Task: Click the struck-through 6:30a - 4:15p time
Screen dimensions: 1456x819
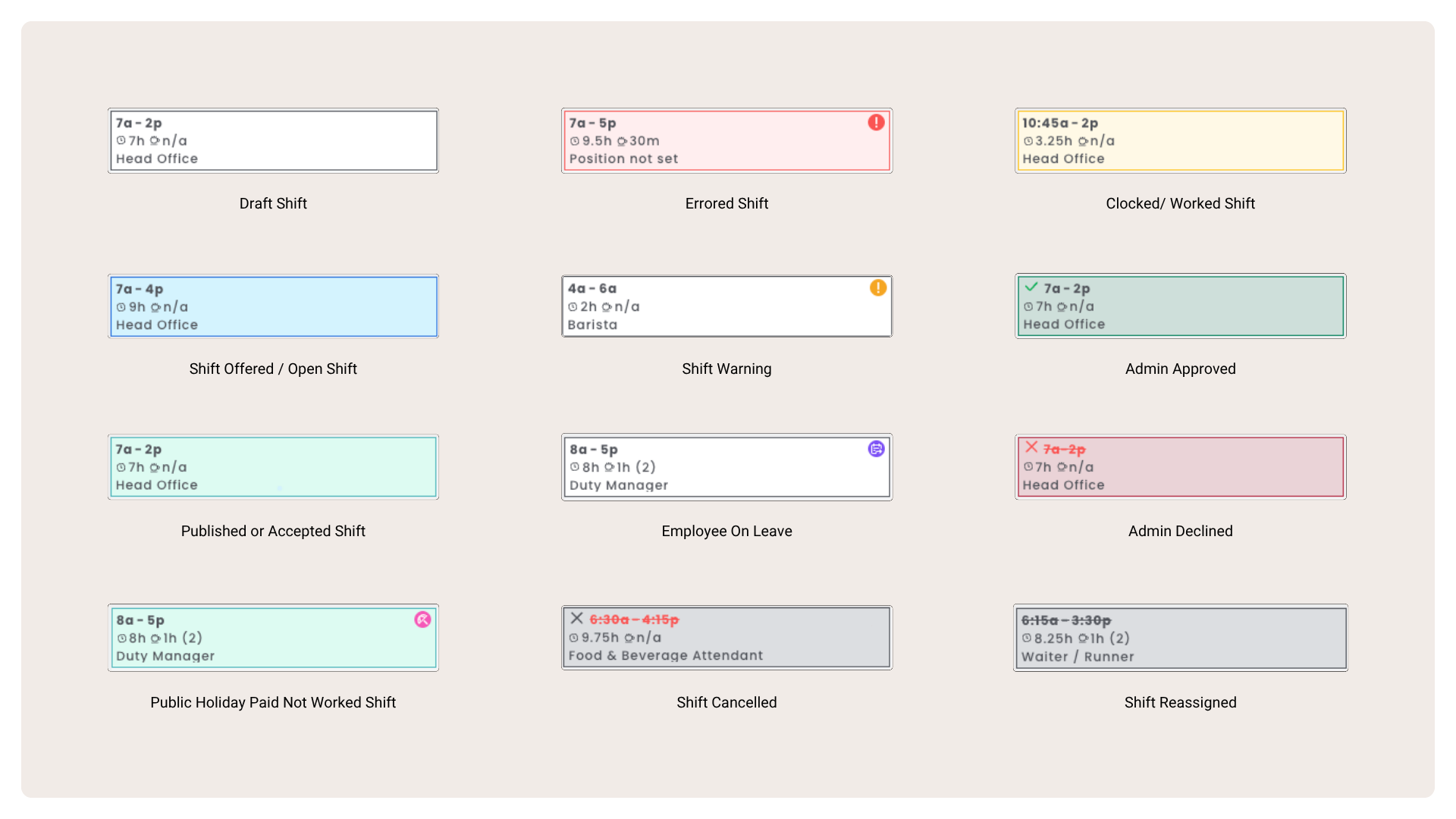Action: [634, 620]
